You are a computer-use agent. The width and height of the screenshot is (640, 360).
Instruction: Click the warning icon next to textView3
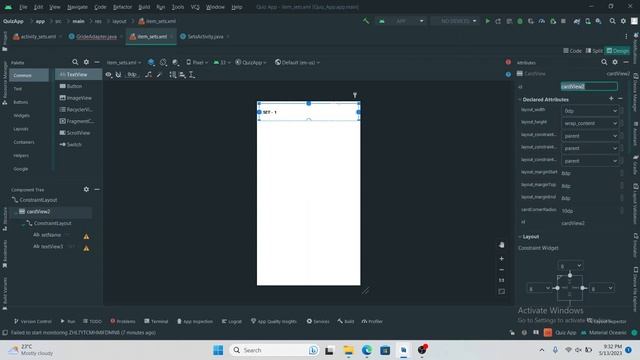(86, 248)
